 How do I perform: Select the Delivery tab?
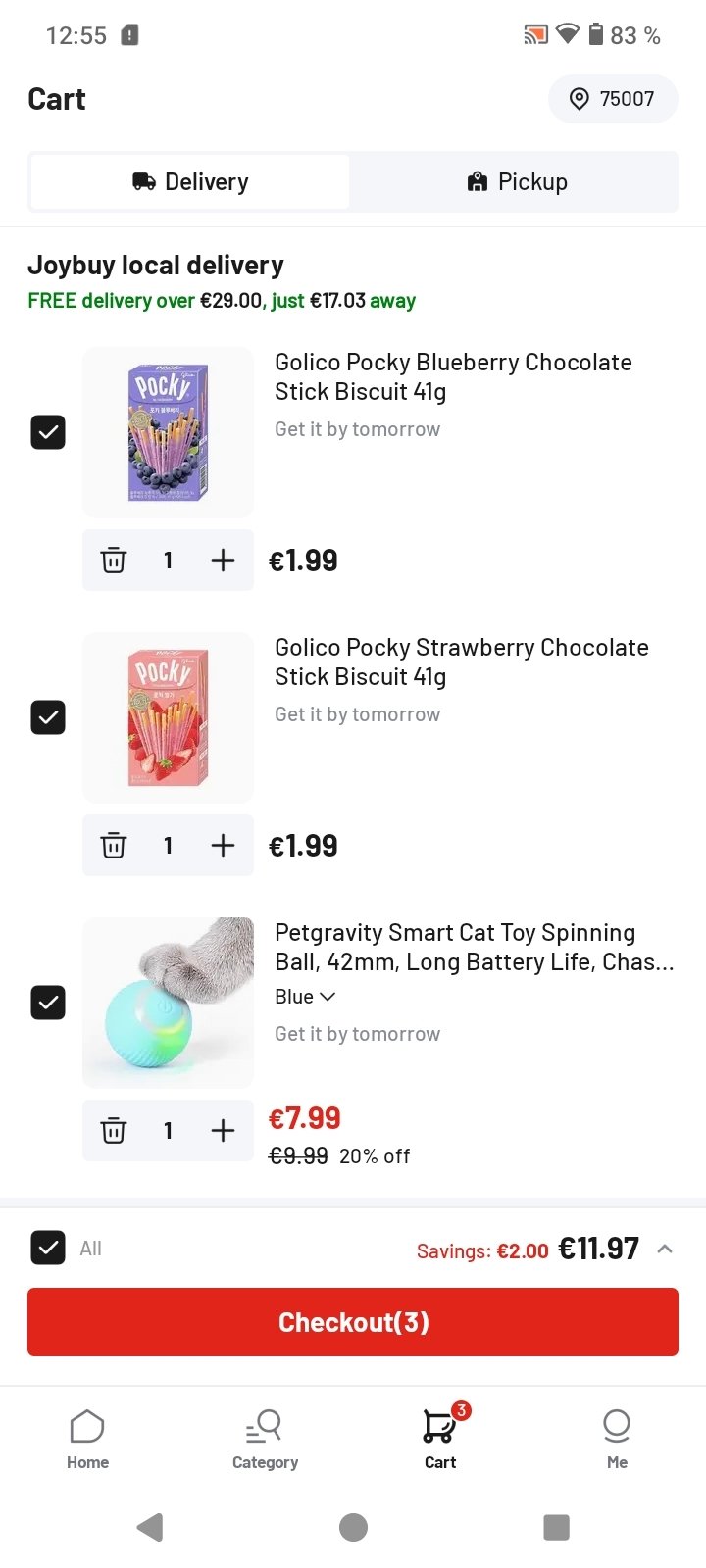click(190, 182)
